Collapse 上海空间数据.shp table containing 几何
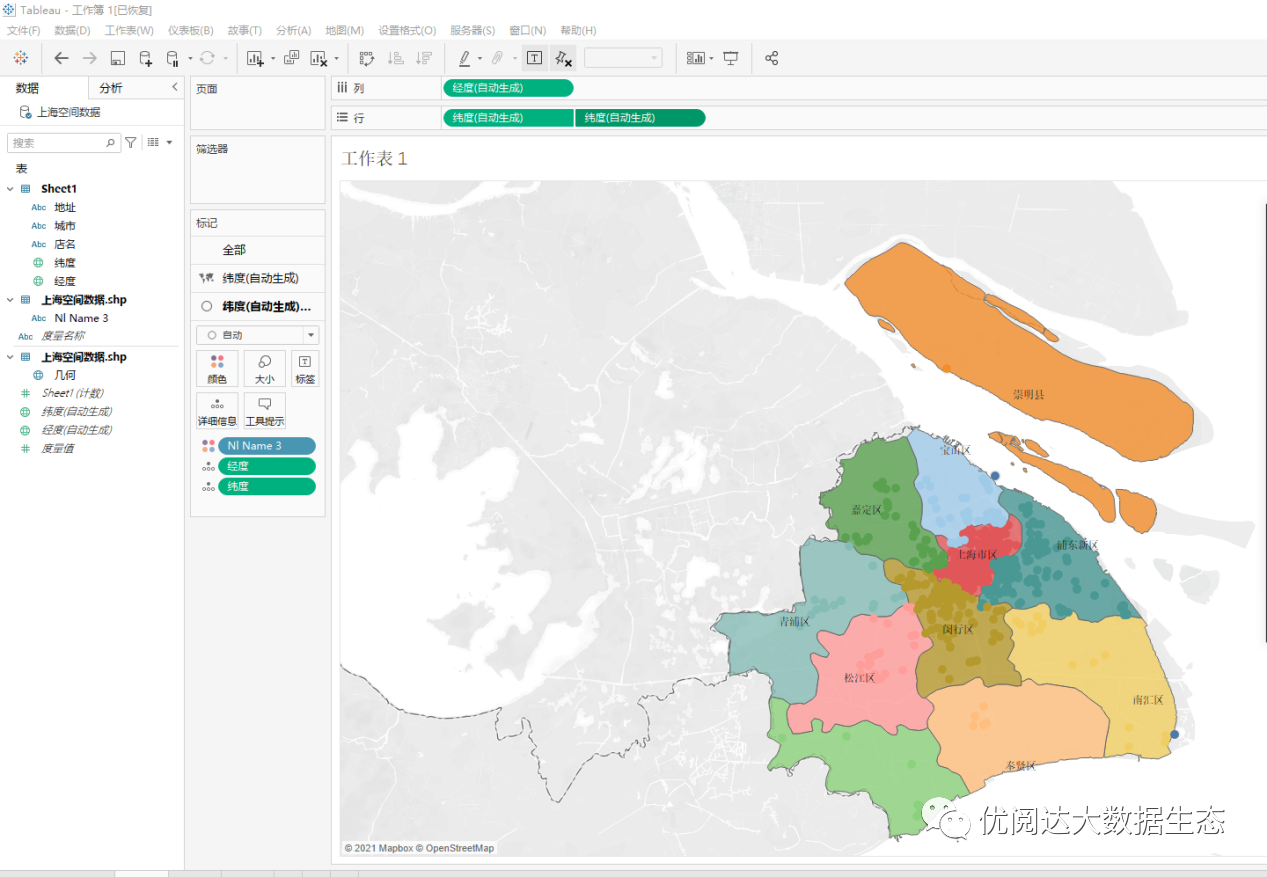Viewport: 1267px width, 877px height. [x=10, y=357]
